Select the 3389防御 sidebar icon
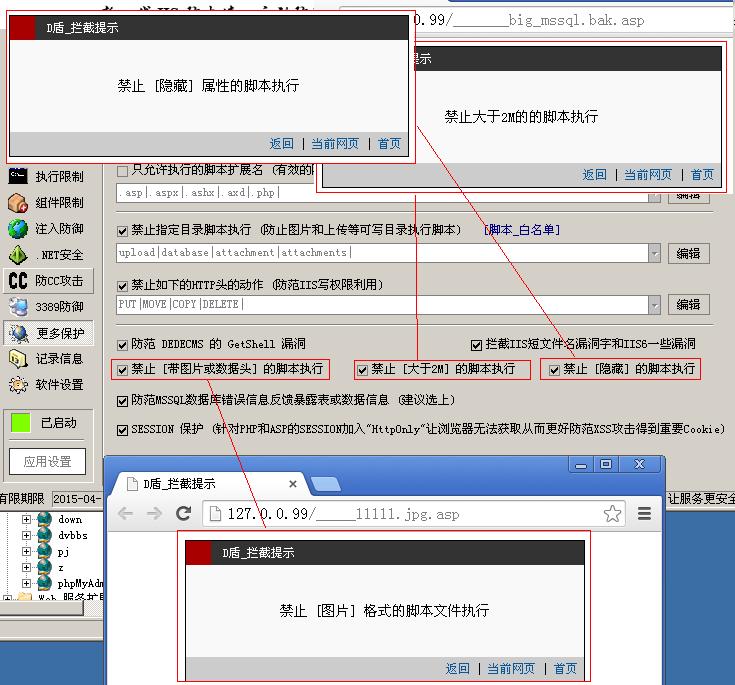 click(x=18, y=307)
